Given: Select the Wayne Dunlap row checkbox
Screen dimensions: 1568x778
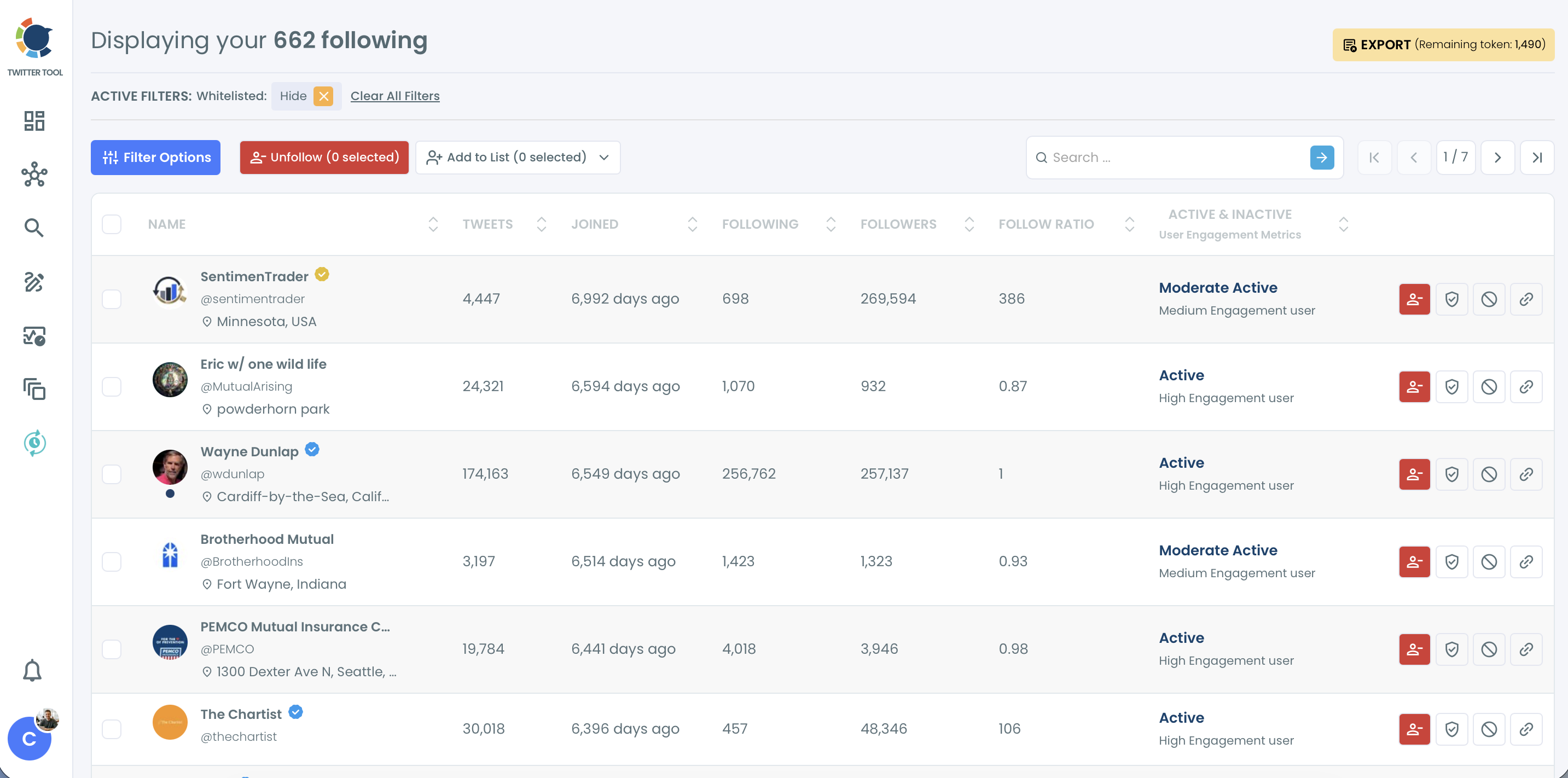Looking at the screenshot, I should tap(112, 474).
